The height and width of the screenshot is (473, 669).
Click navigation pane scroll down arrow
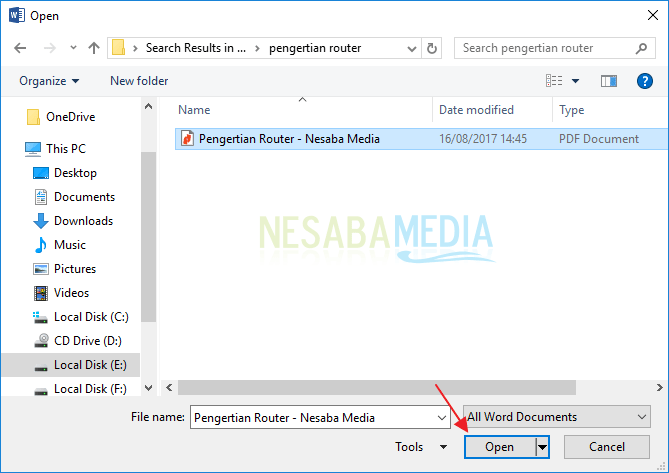click(148, 388)
